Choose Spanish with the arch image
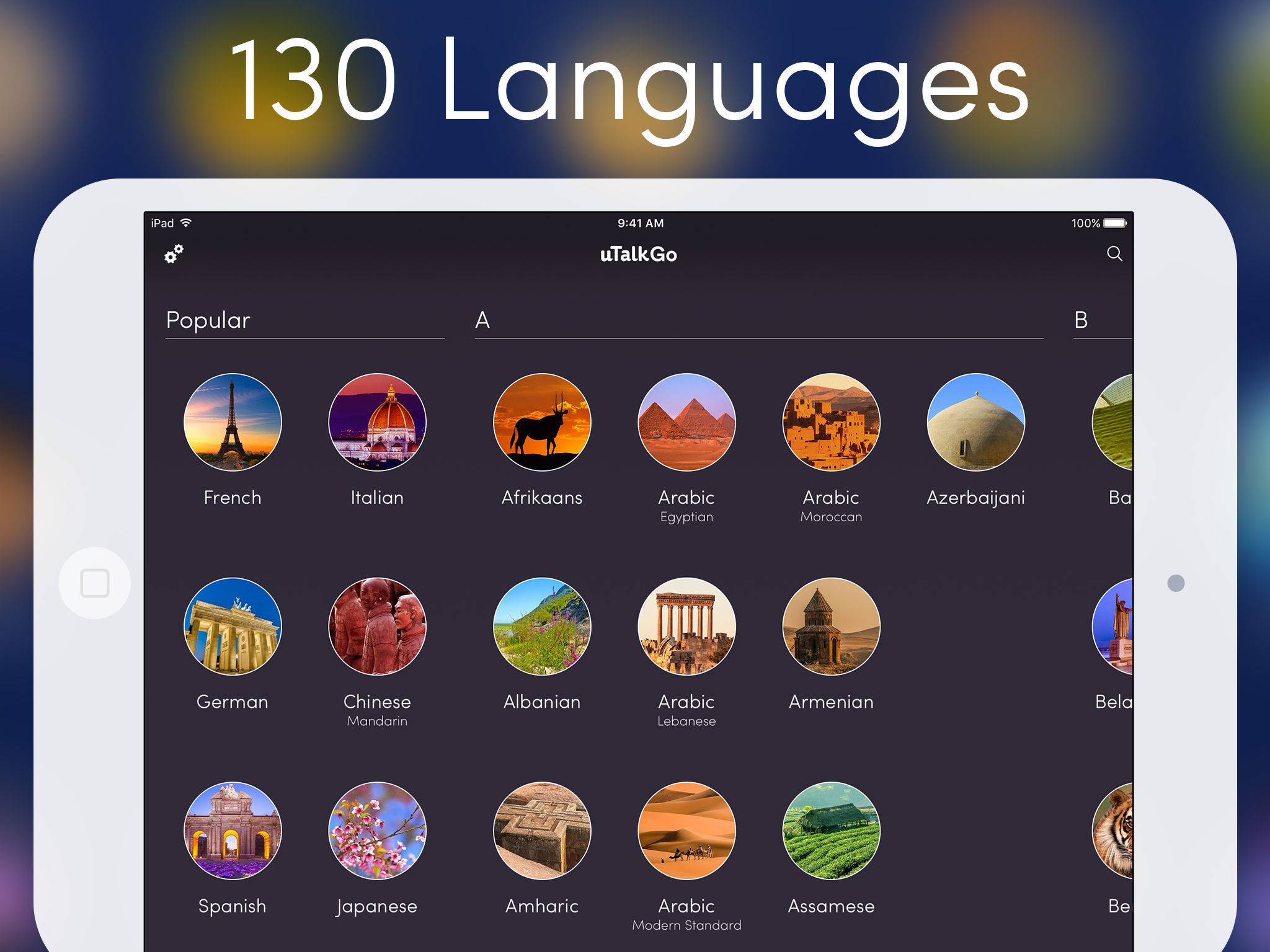Screen dimensions: 1270x952 tap(233, 831)
